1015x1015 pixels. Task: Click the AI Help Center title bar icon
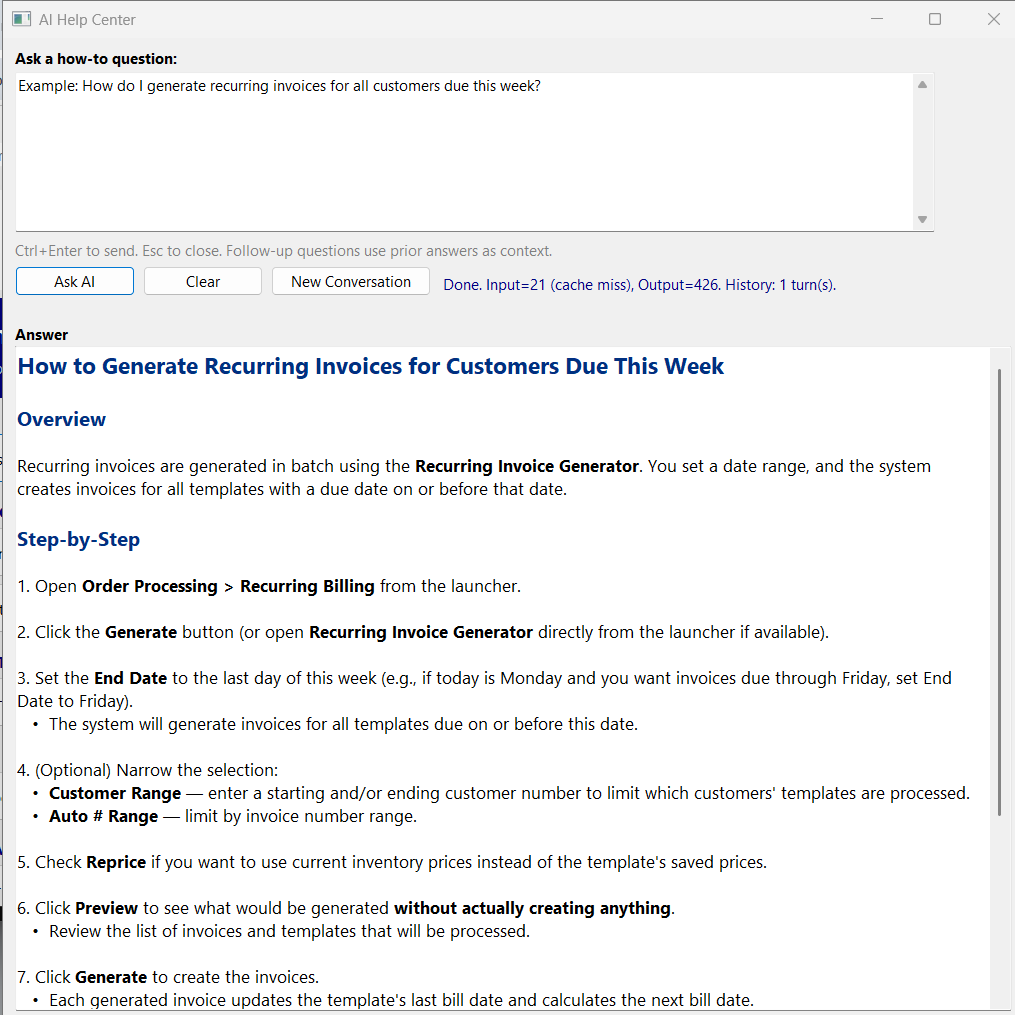point(22,18)
